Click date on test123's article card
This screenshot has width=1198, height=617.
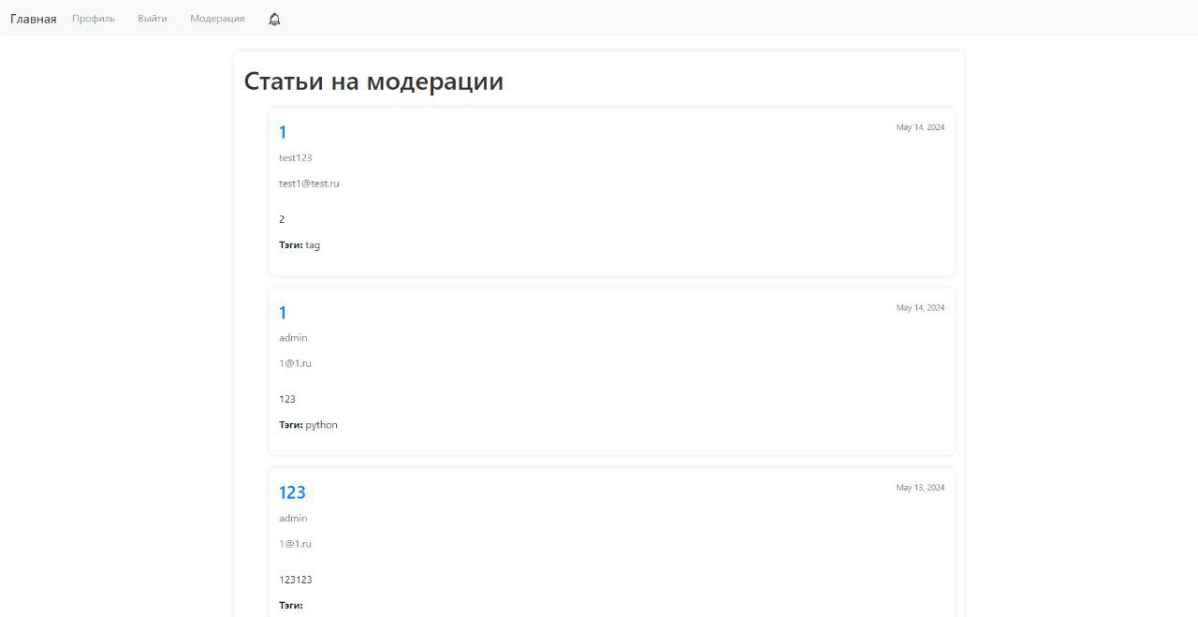(x=920, y=127)
